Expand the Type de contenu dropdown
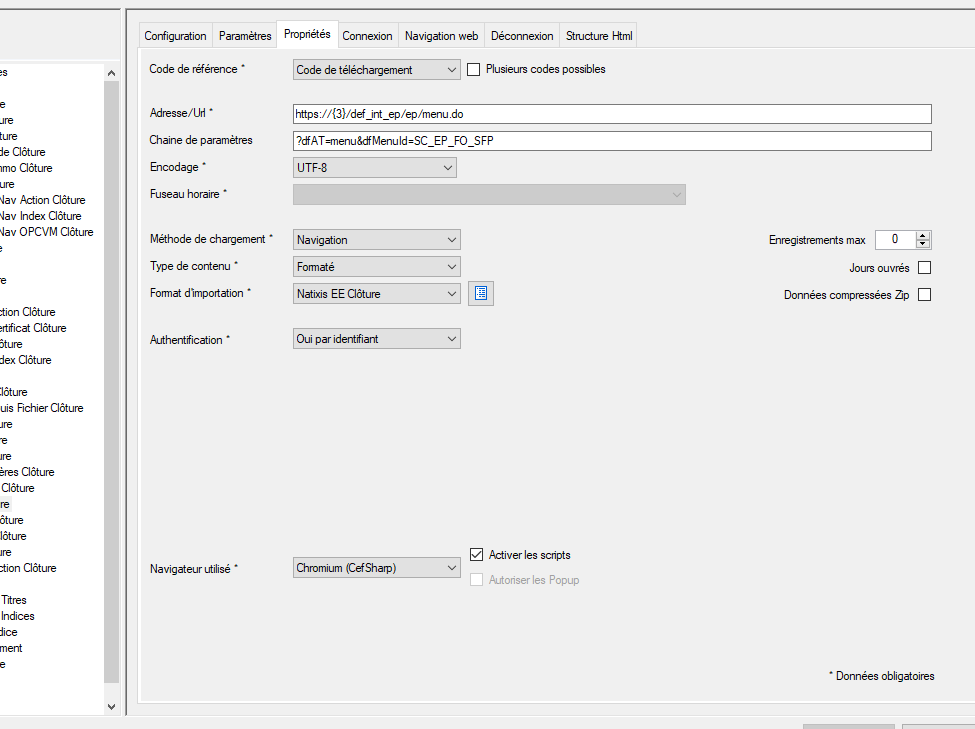Screen dimensions: 975x729 pyautogui.click(x=376, y=267)
